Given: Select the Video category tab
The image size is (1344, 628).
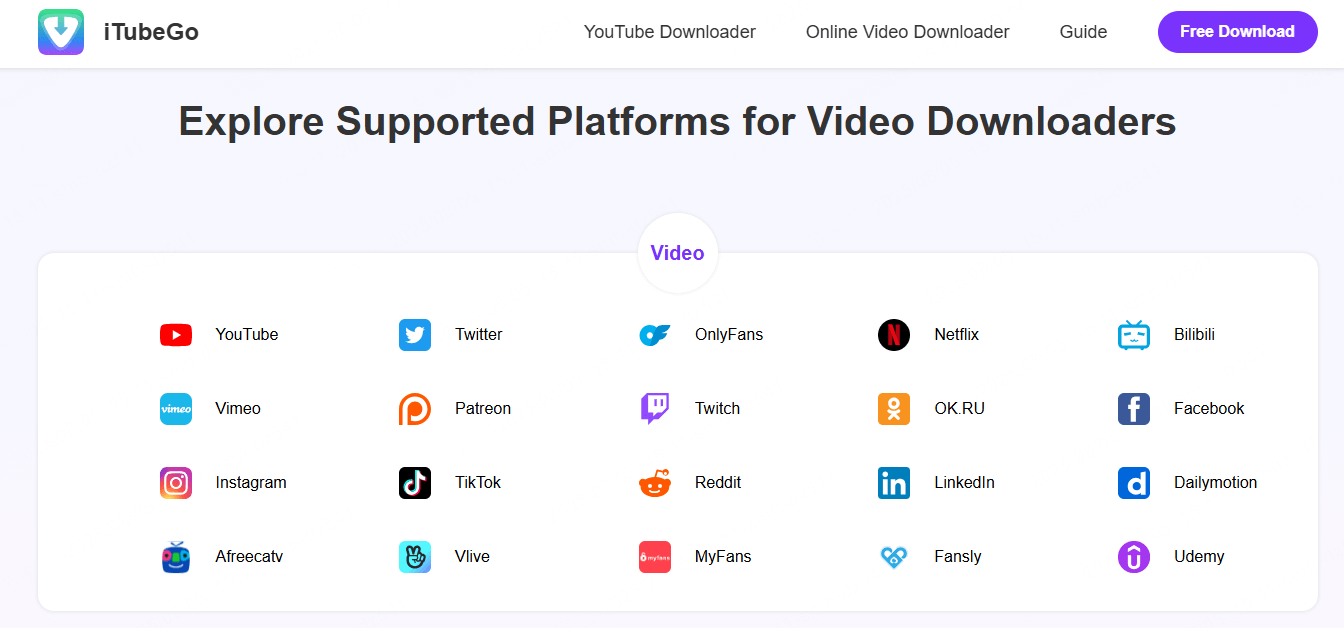Looking at the screenshot, I should coord(678,253).
